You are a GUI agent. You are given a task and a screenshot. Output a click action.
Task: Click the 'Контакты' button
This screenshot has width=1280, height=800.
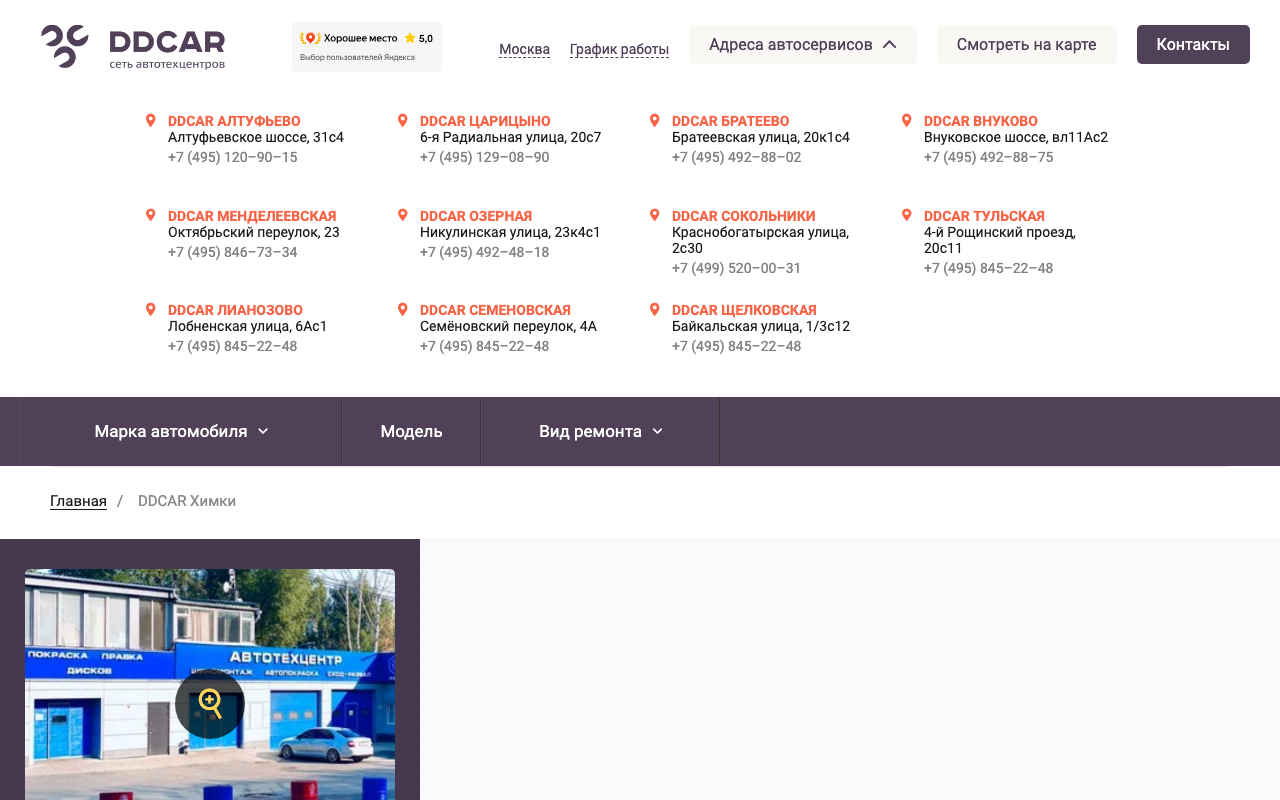click(x=1193, y=45)
